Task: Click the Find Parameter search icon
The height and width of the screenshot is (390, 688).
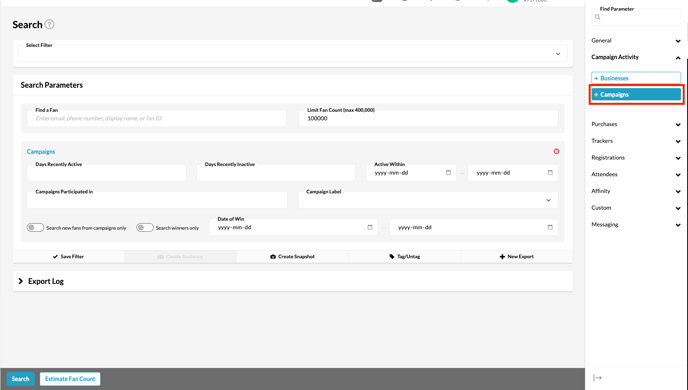Action: [x=598, y=17]
